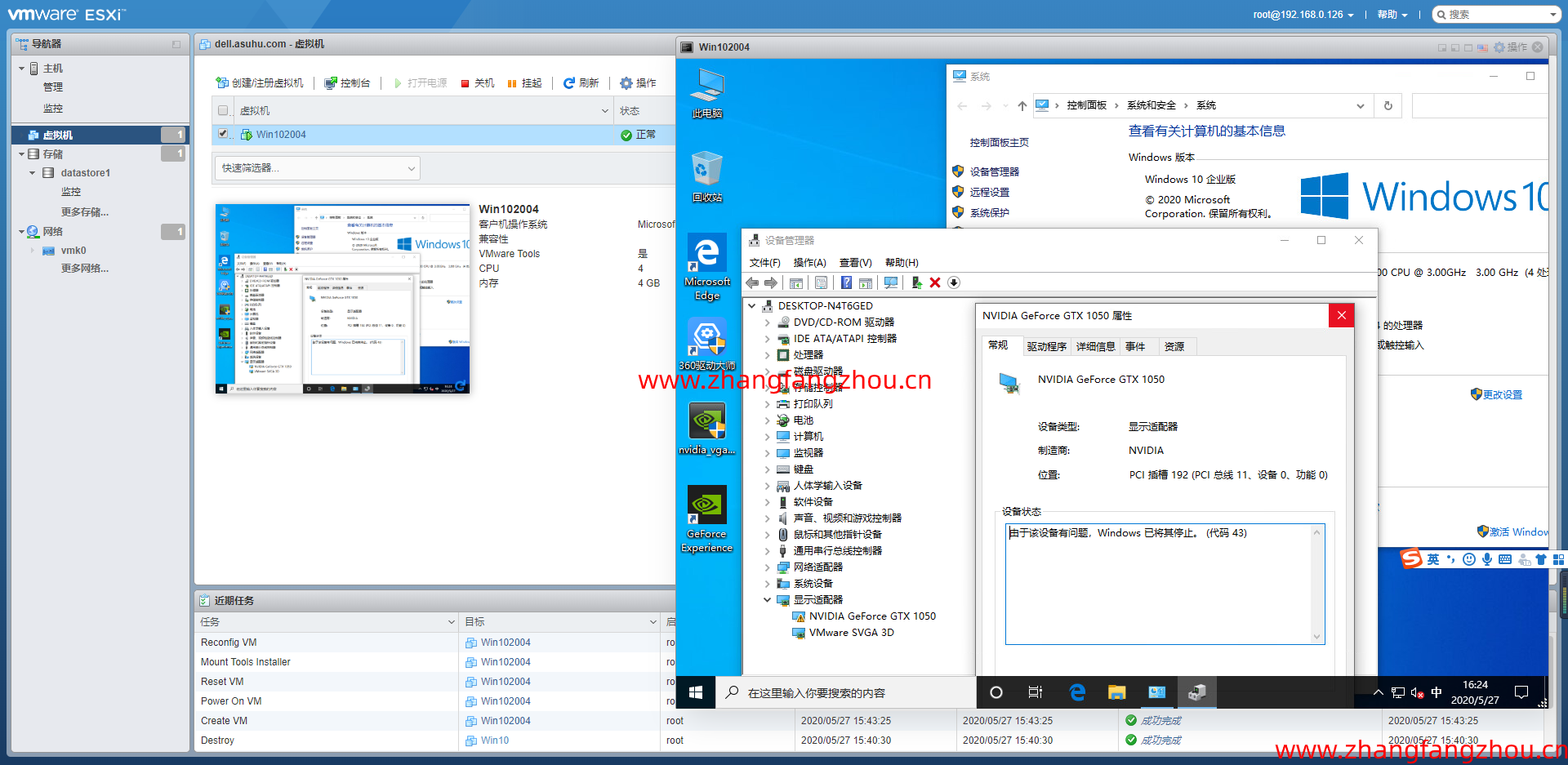Click Shut down VM toolbar button
The image size is (1568, 765).
pyautogui.click(x=478, y=83)
